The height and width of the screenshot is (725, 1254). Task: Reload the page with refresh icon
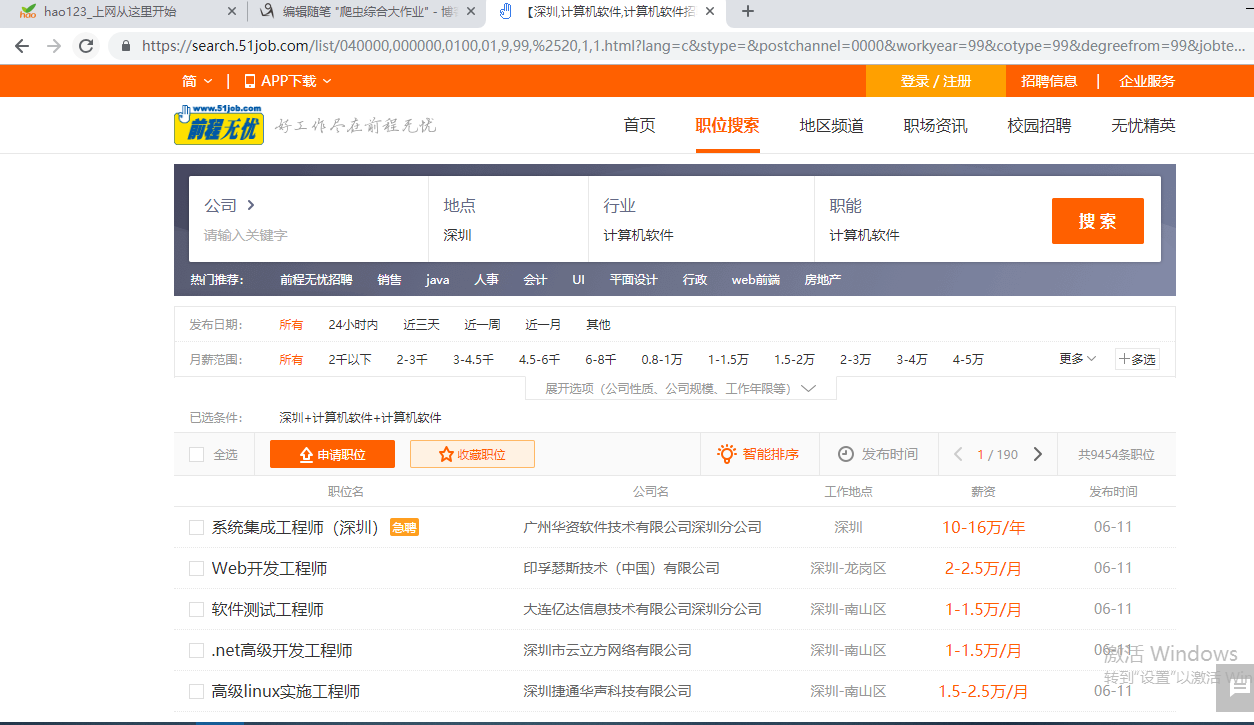point(86,46)
